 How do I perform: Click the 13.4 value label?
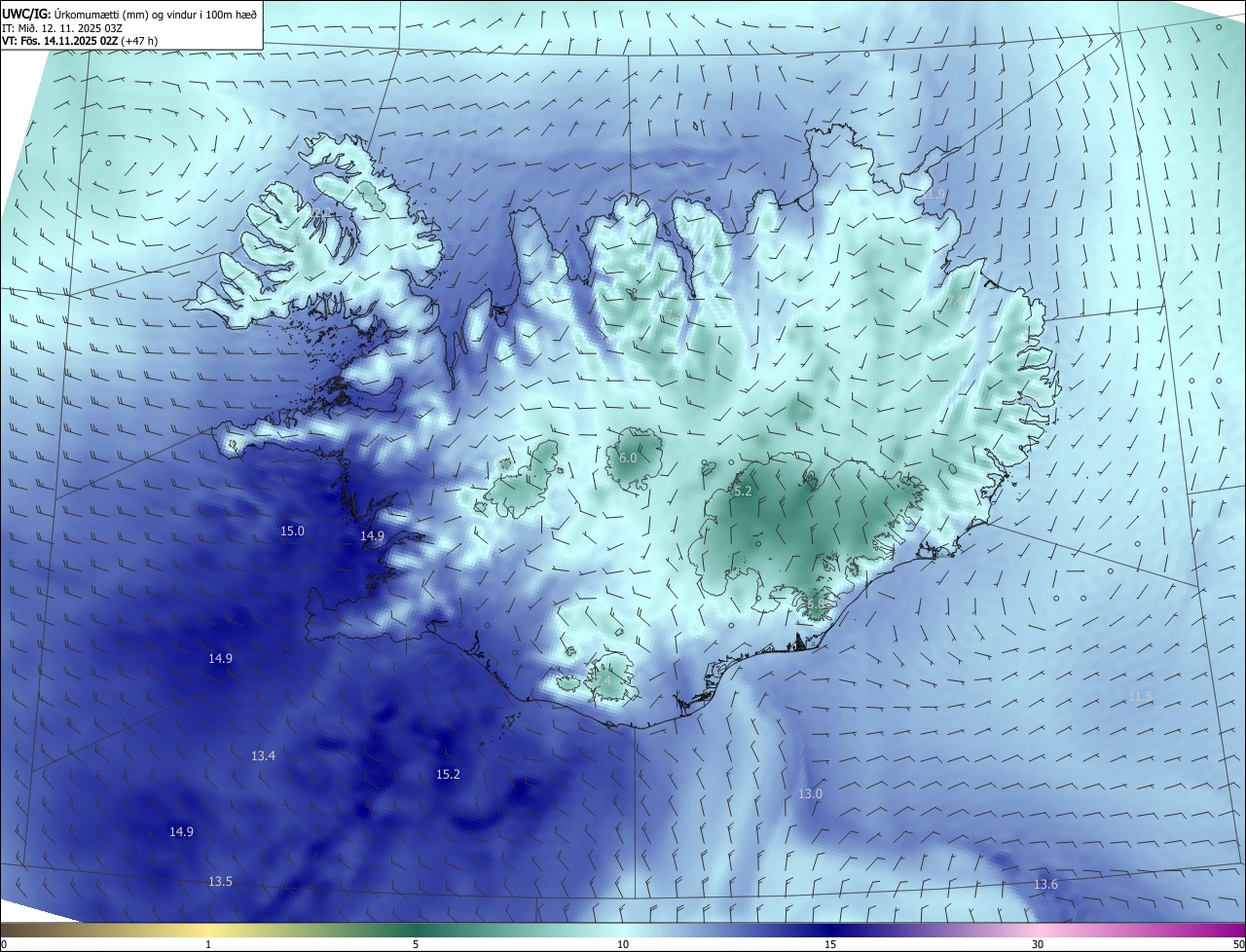point(263,755)
